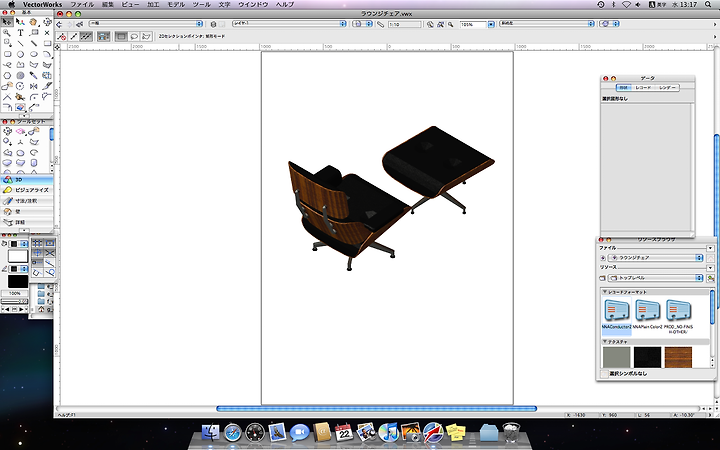Select the ビジュアライズ tool set
720x450 pixels.
[27, 190]
